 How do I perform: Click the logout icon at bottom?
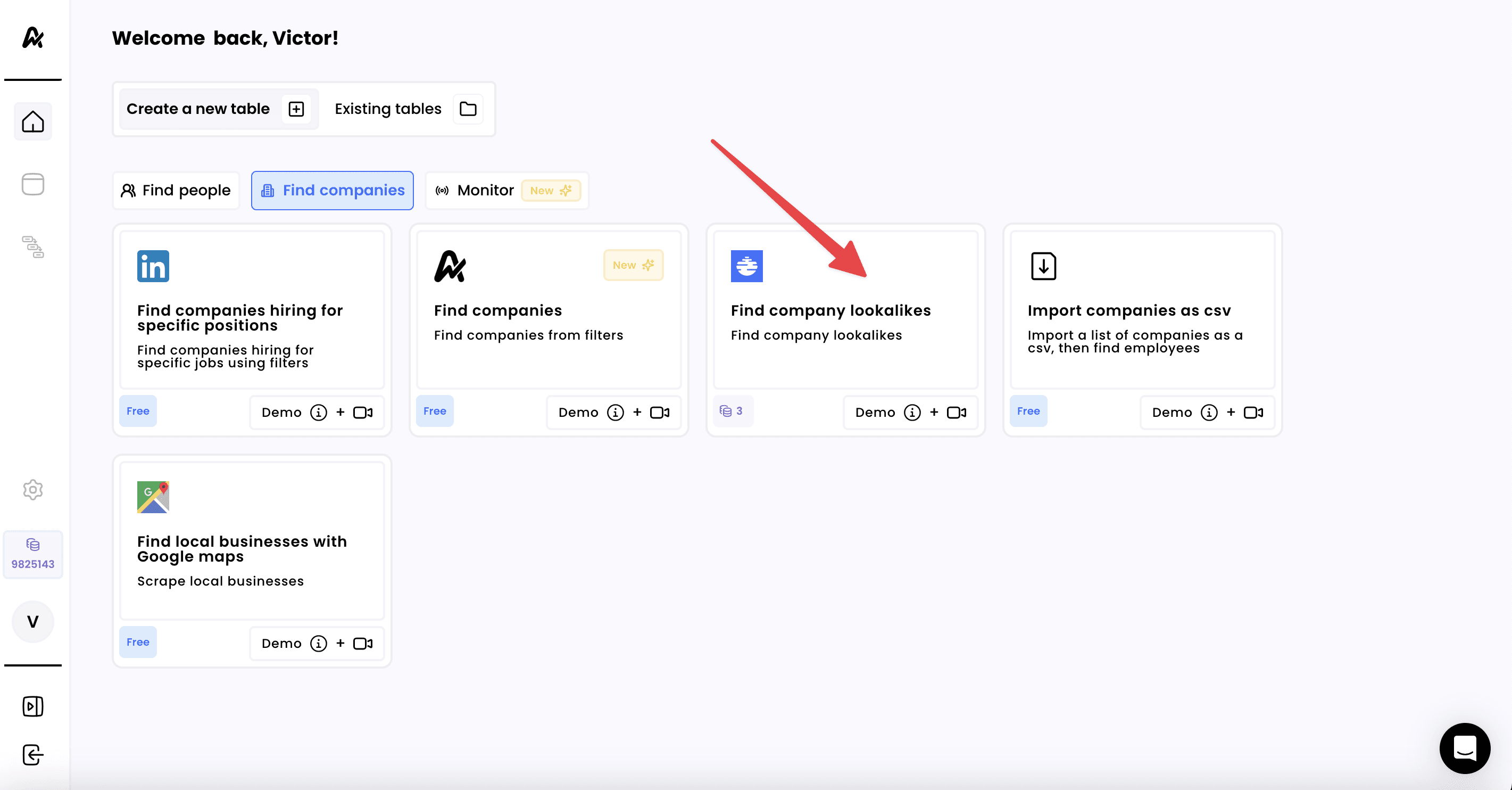pyautogui.click(x=33, y=755)
